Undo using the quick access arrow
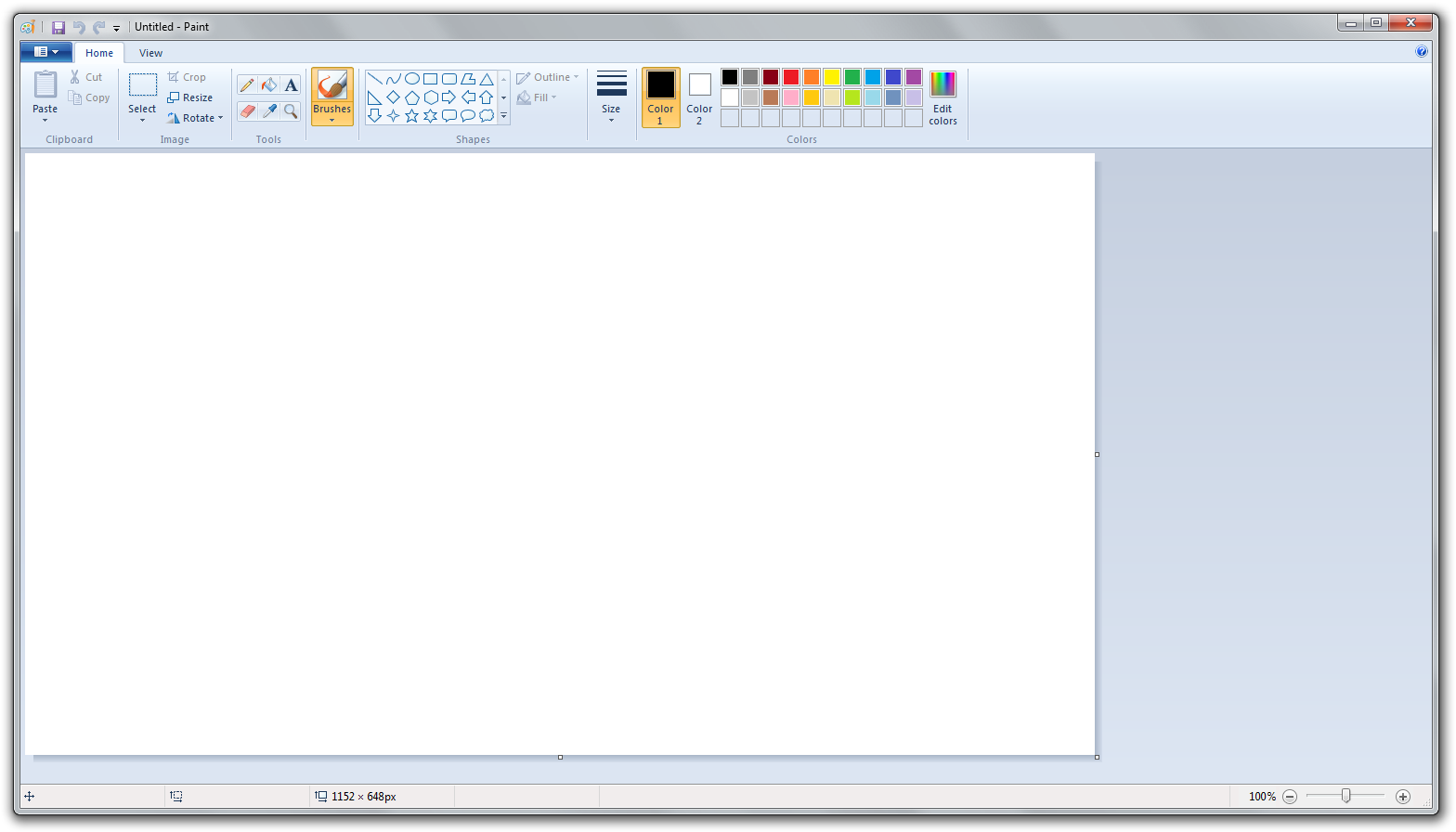This screenshot has width=1456, height=832. [x=79, y=28]
